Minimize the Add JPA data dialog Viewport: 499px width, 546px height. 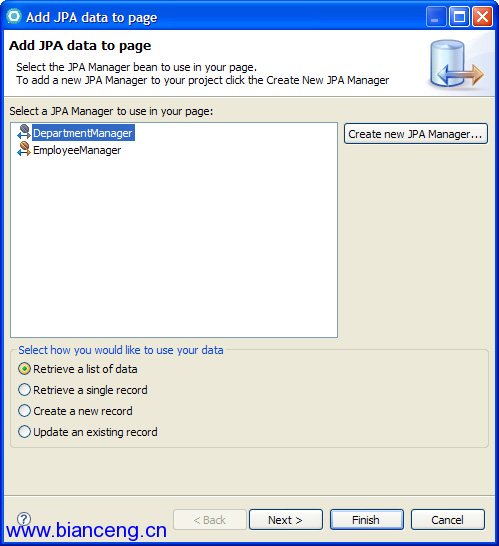[x=435, y=17]
